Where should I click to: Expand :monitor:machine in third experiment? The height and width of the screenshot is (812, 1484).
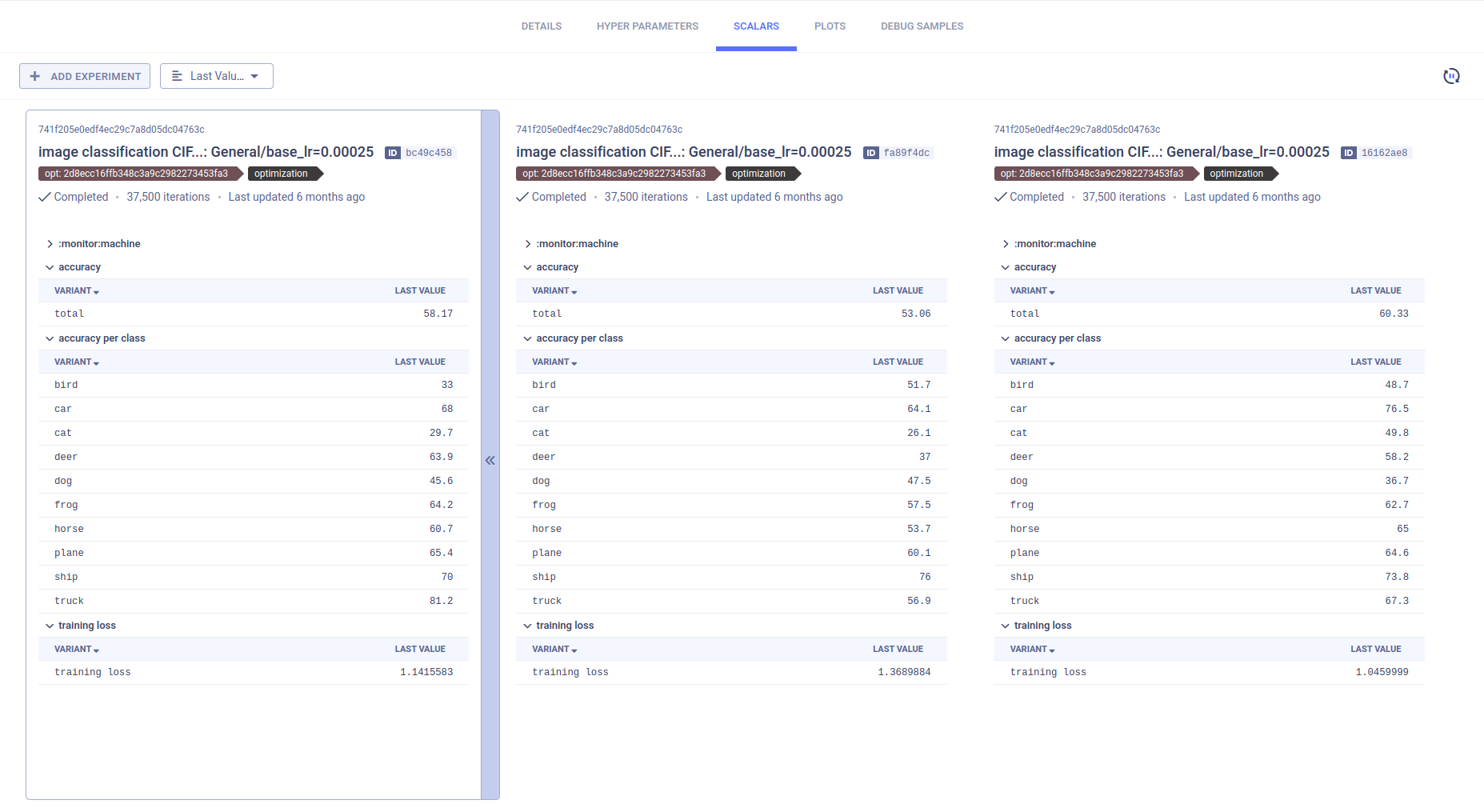1006,244
